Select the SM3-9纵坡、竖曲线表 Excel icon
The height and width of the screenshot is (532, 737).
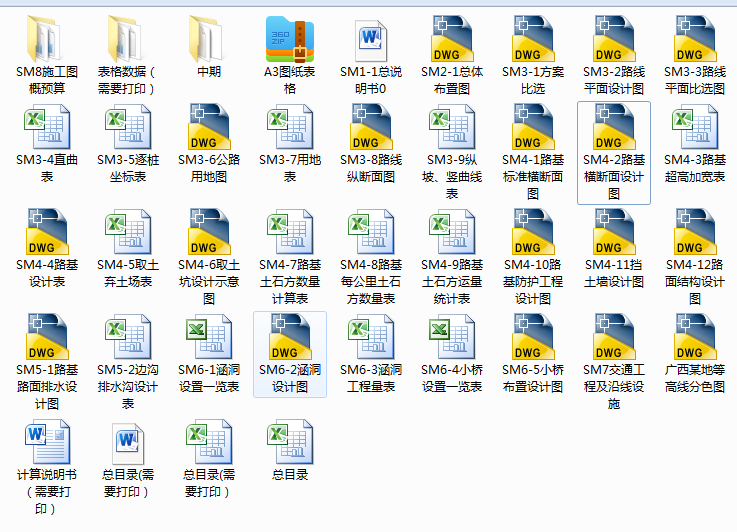pyautogui.click(x=452, y=127)
